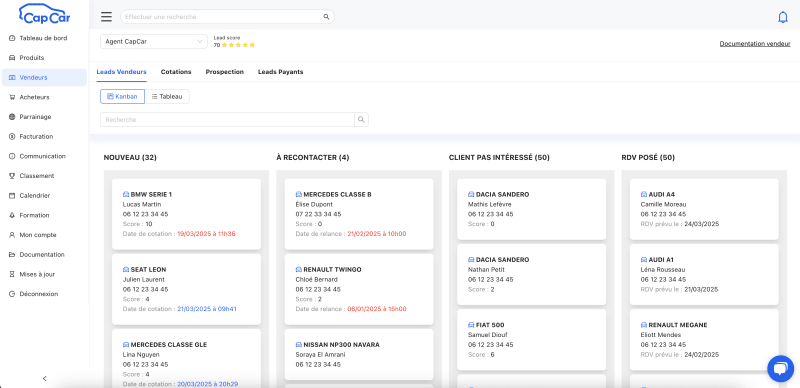Focus the Effectuer une recherche field
This screenshot has width=800, height=388.
pyautogui.click(x=222, y=17)
